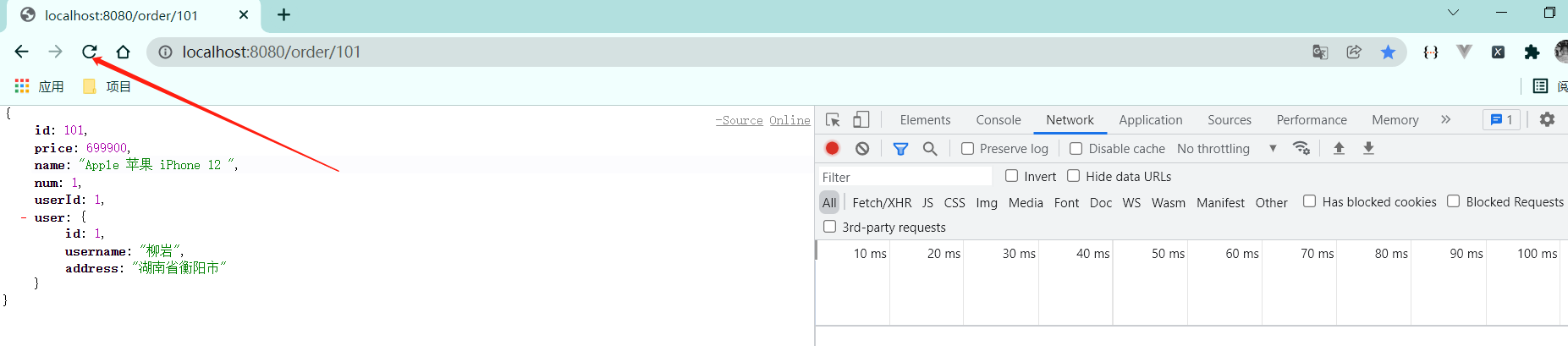Expand more DevTools tabs chevron
1568x346 pixels.
(x=1446, y=120)
